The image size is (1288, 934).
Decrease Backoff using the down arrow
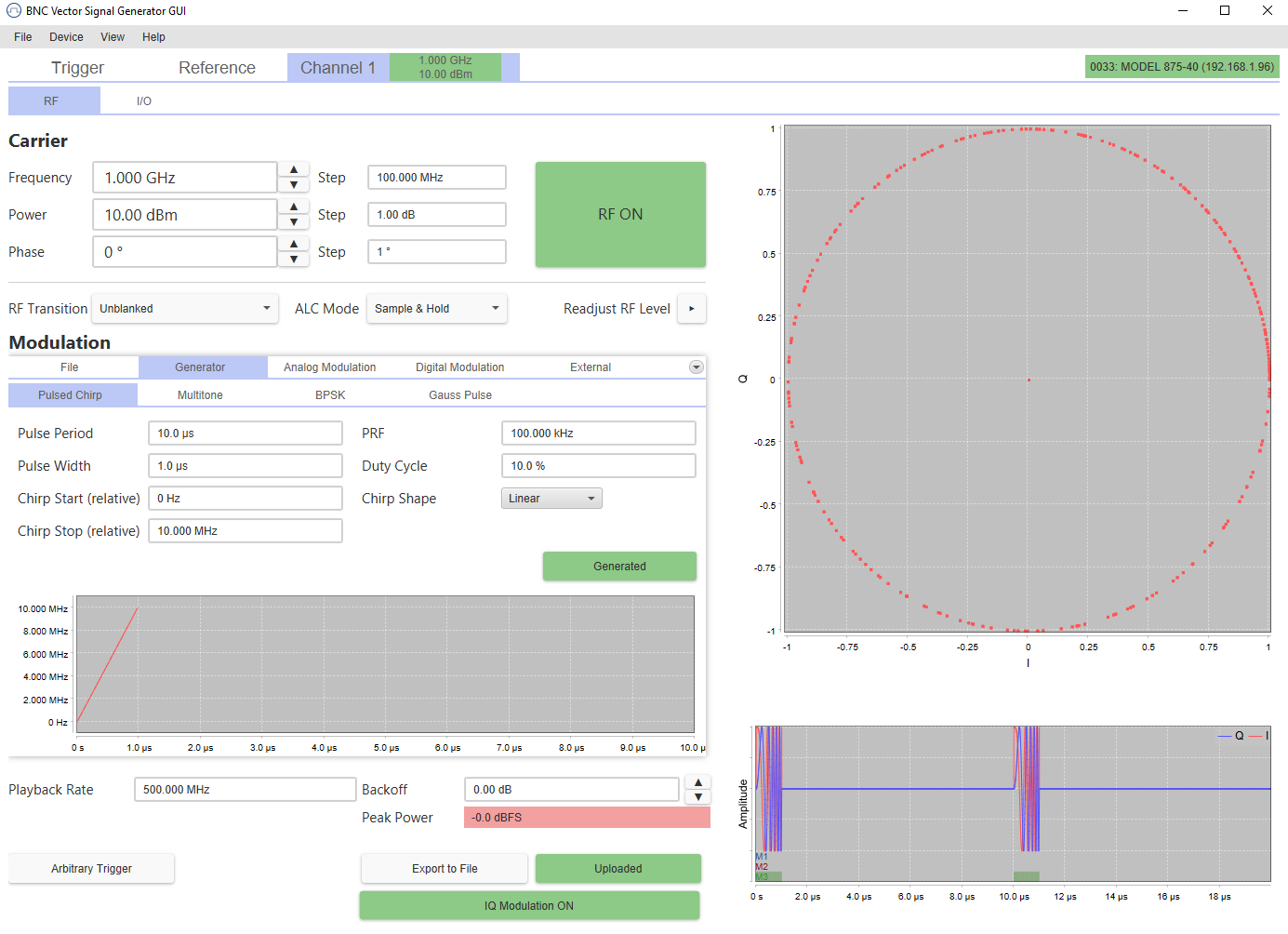pos(697,796)
